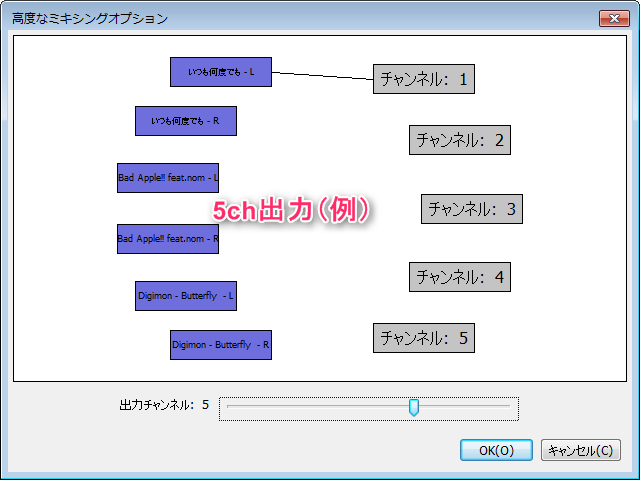640x480 pixels.
Task: Select the Digimon - Butterfly - L box
Action: tap(186, 296)
